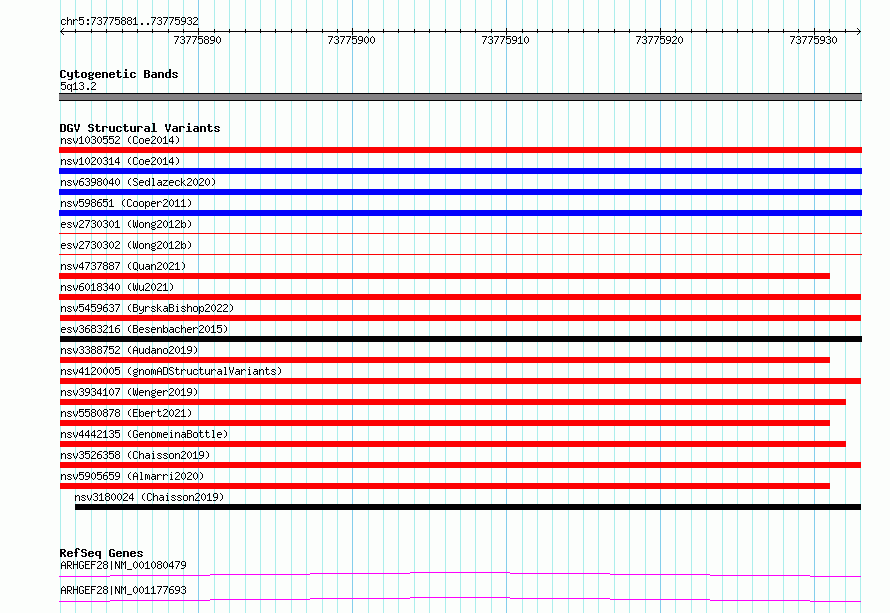Click the red bar of nsv5459637
Image resolution: width=890 pixels, height=613 pixels.
click(x=460, y=318)
